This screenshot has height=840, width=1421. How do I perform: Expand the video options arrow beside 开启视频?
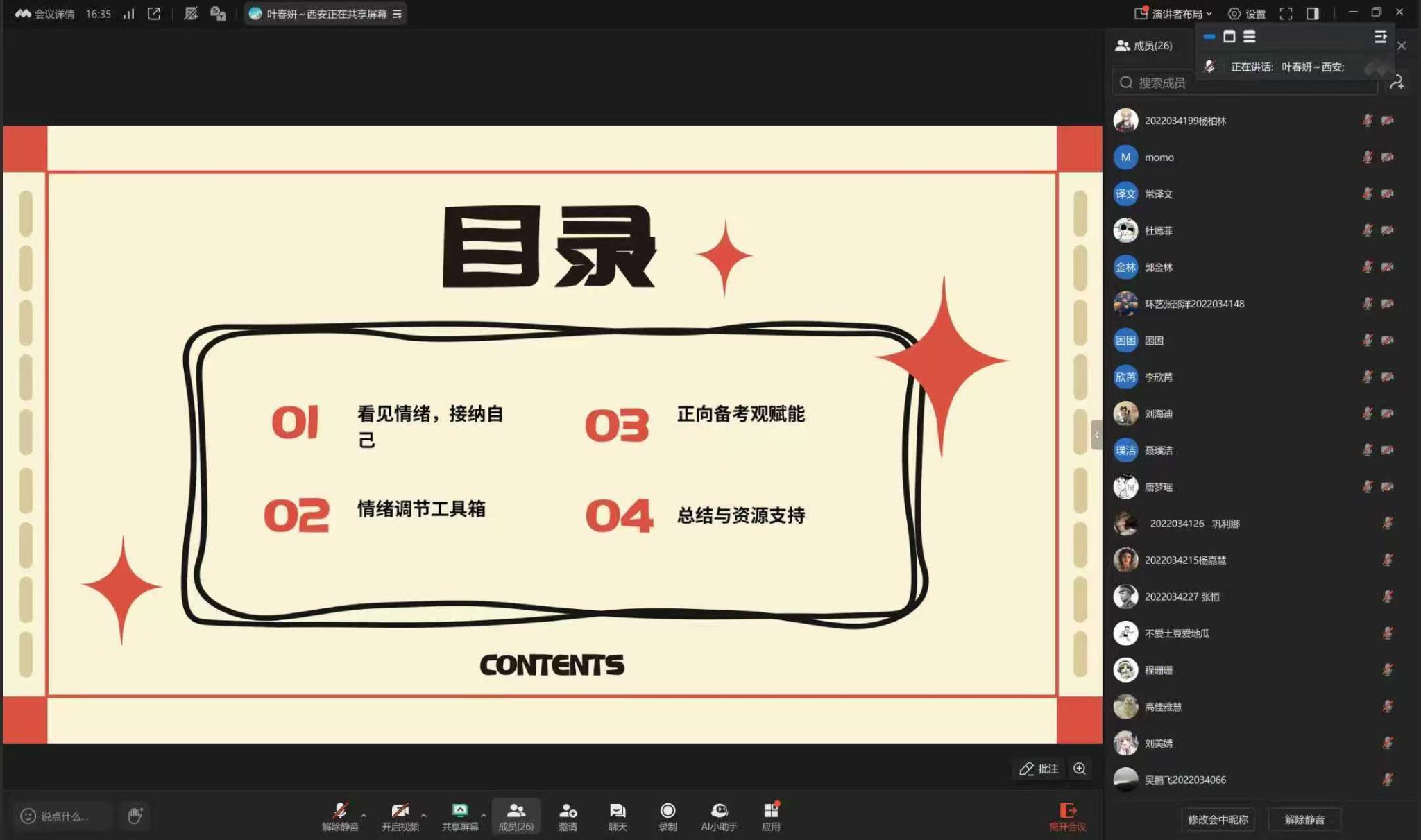click(424, 816)
